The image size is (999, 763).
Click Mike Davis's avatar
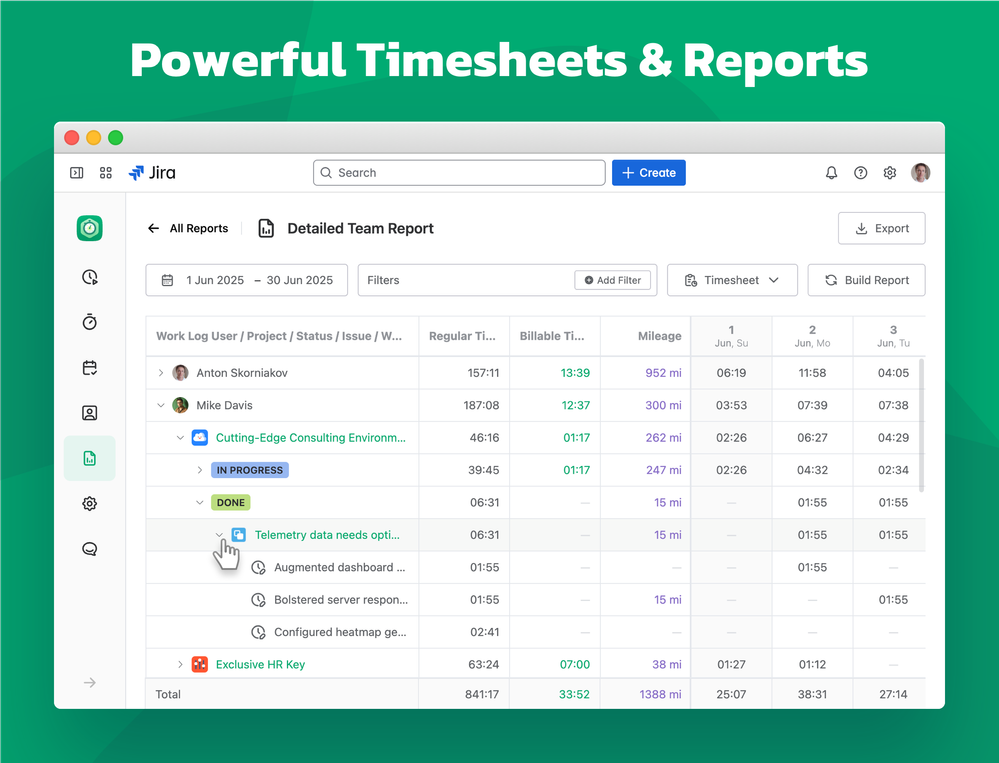click(181, 405)
